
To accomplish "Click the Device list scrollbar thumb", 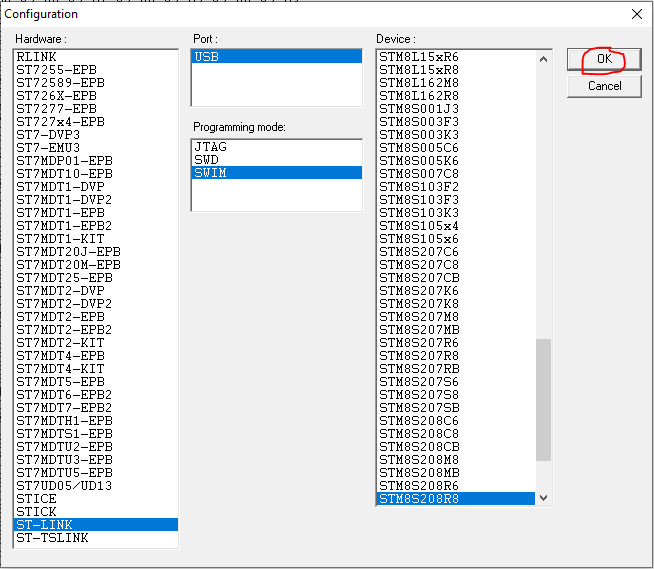I will coord(543,400).
